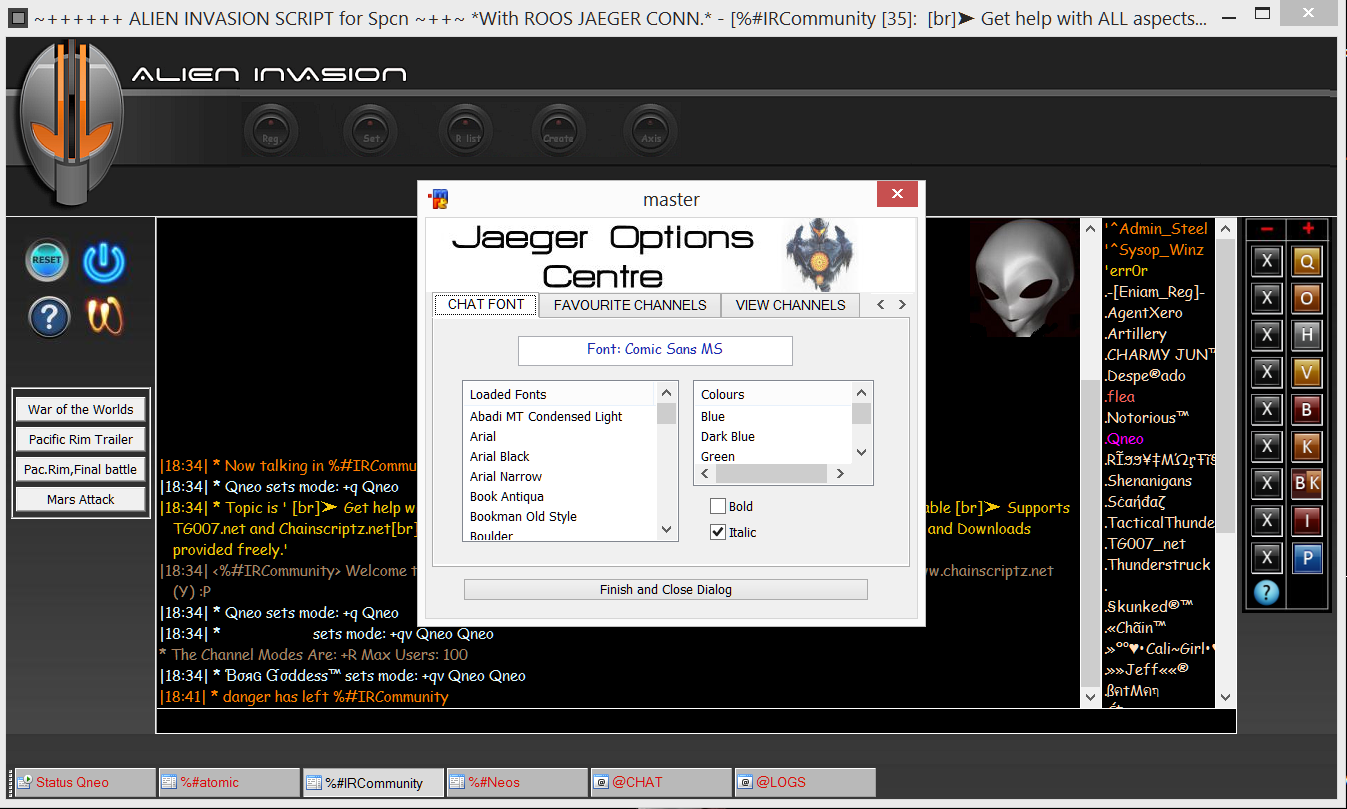This screenshot has height=809, width=1347.
Task: Choose Dark Blue in Colours list
Action: pyautogui.click(x=728, y=436)
